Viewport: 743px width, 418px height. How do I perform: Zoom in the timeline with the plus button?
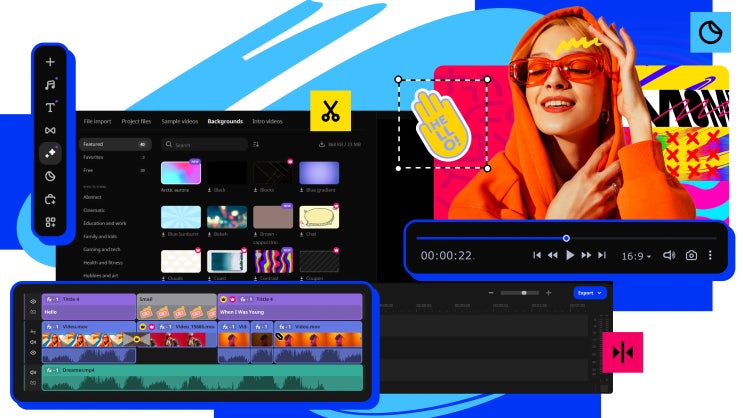[x=548, y=293]
